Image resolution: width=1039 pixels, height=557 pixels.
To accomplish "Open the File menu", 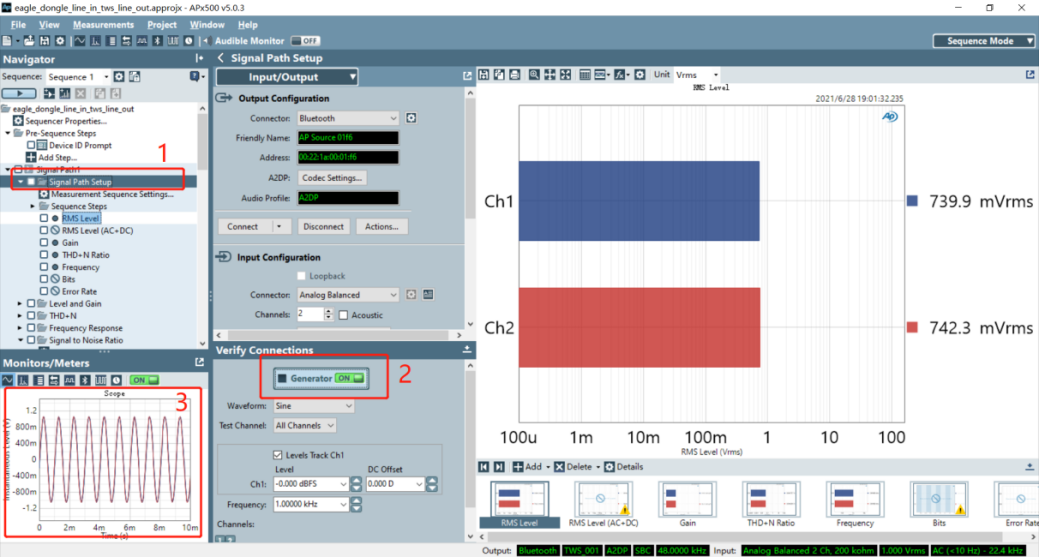I will click(x=18, y=25).
